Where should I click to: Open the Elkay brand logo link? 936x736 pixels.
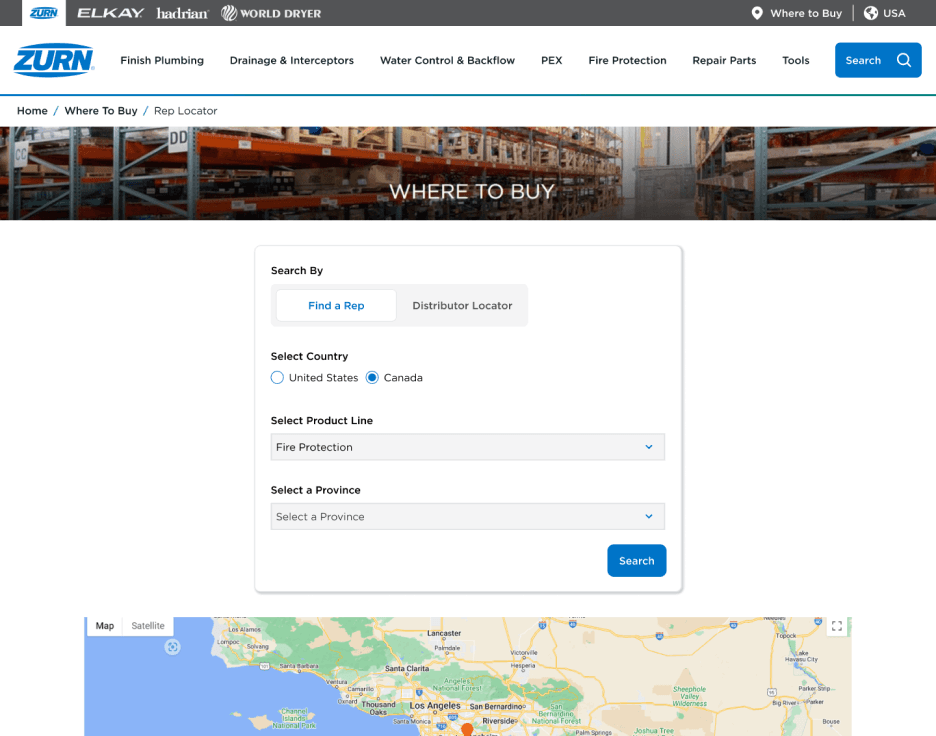tap(110, 13)
